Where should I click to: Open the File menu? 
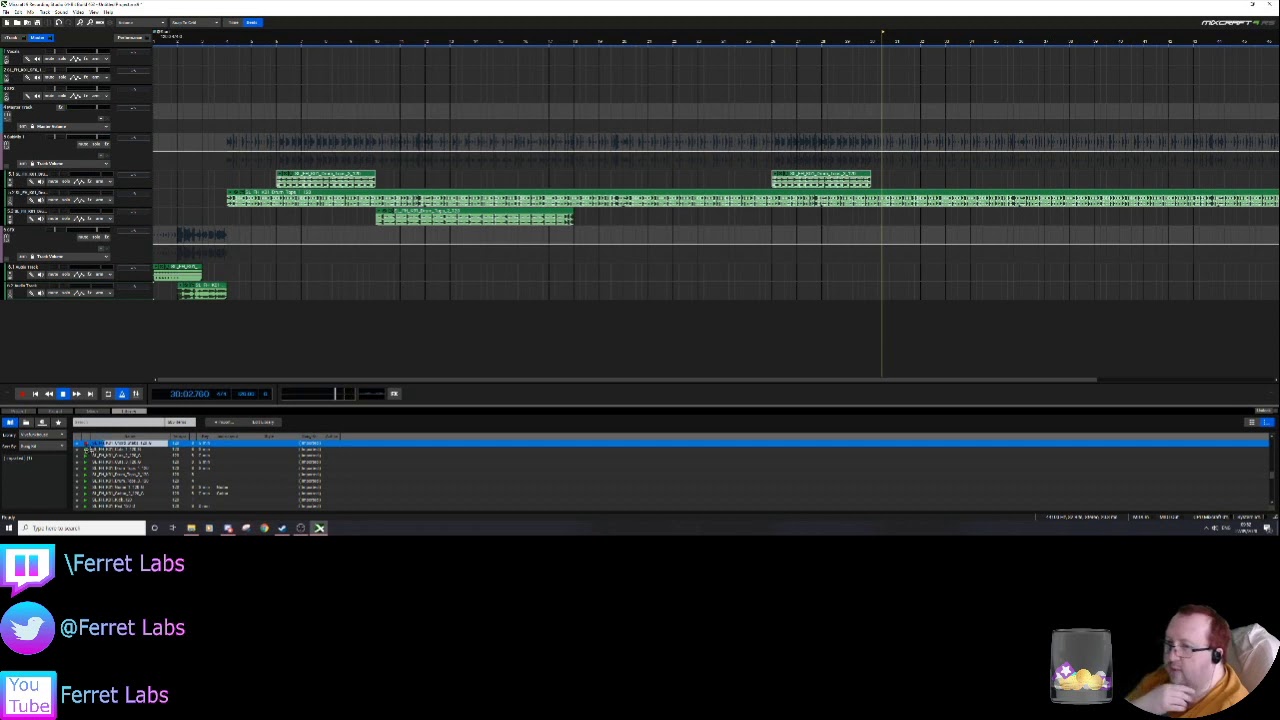coord(7,12)
